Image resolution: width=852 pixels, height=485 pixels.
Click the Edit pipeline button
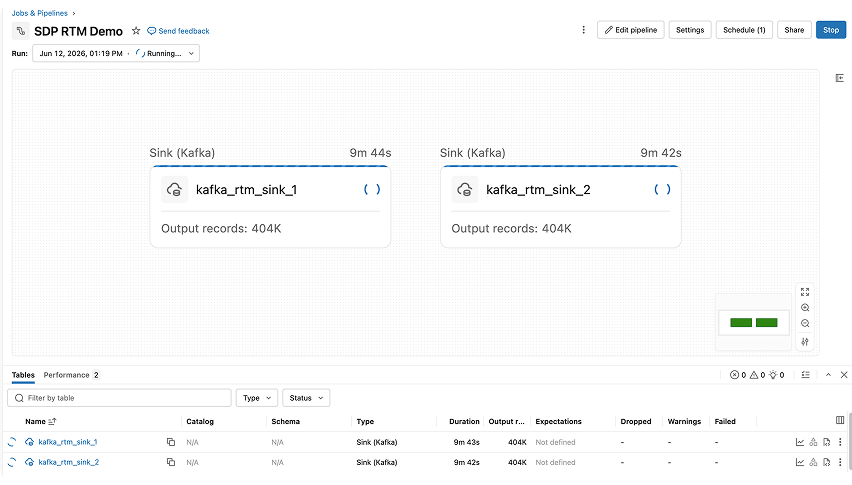(x=631, y=30)
